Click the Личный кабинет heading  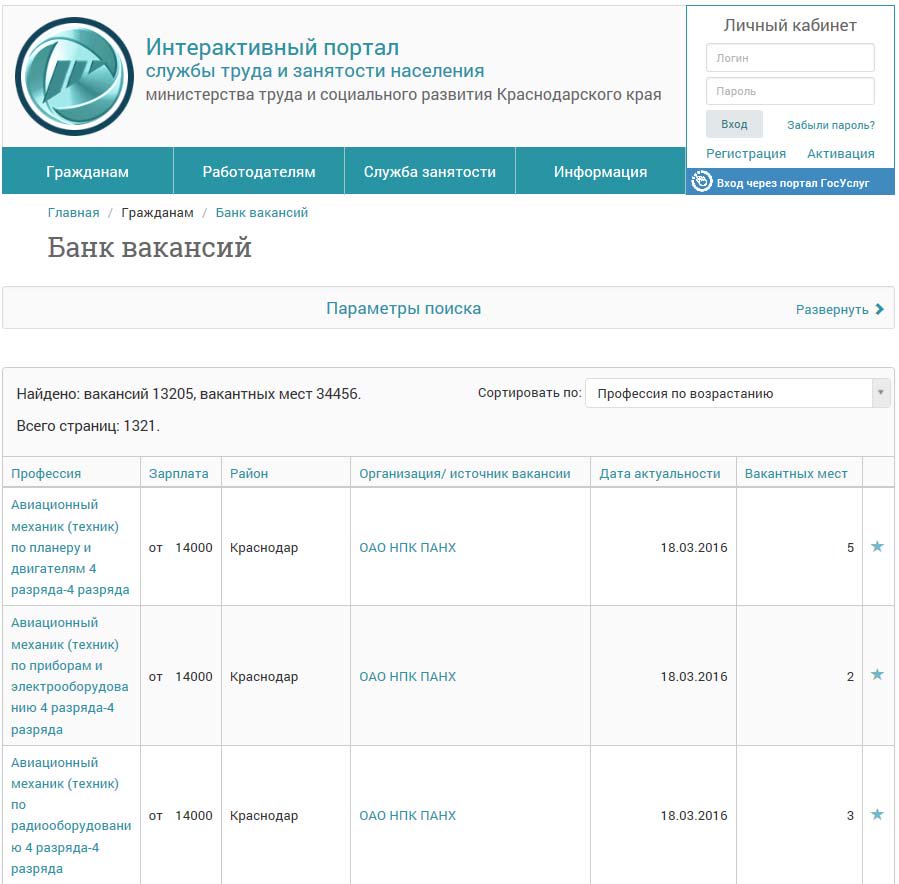[790, 25]
